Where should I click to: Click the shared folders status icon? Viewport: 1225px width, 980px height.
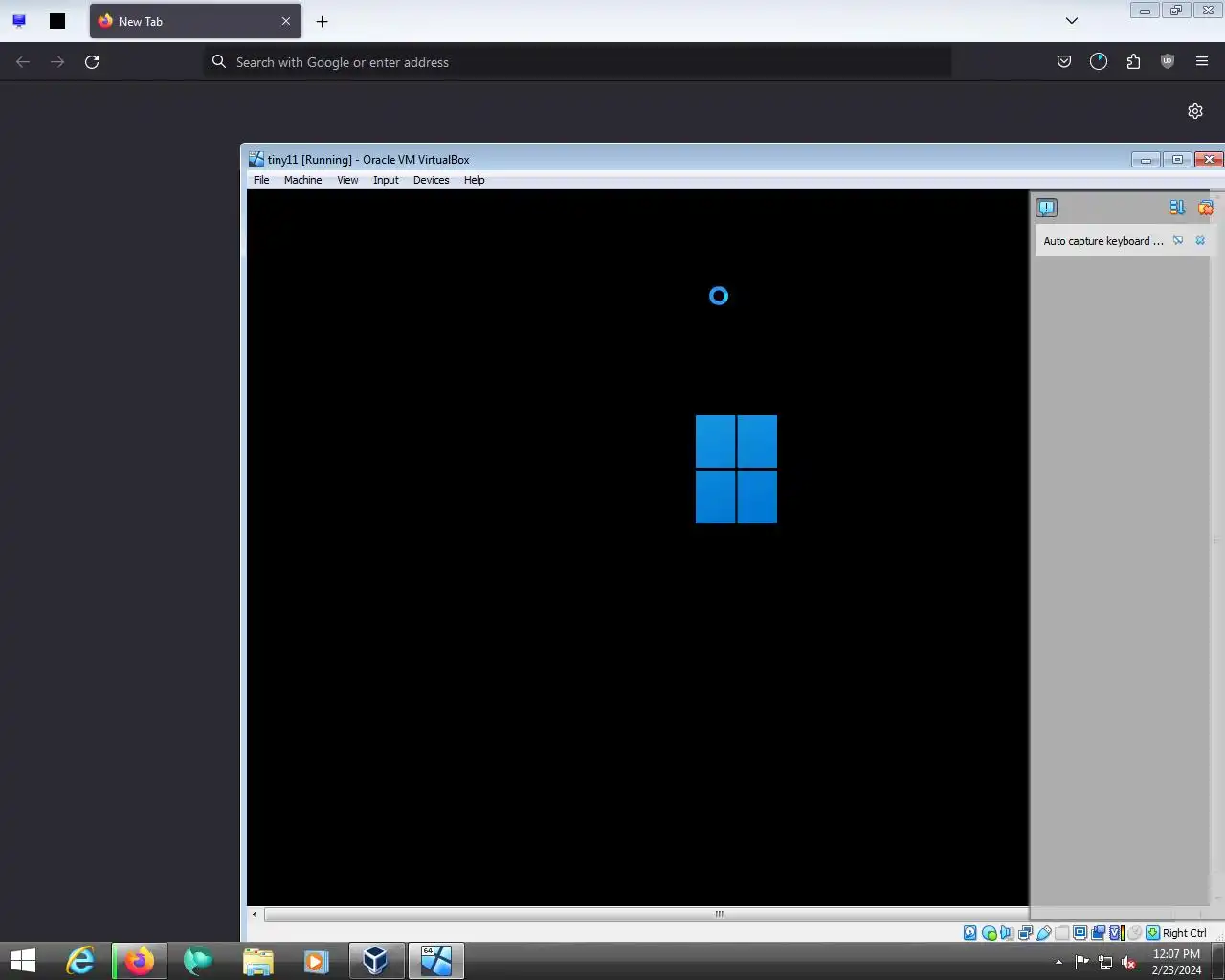pyautogui.click(x=1061, y=933)
